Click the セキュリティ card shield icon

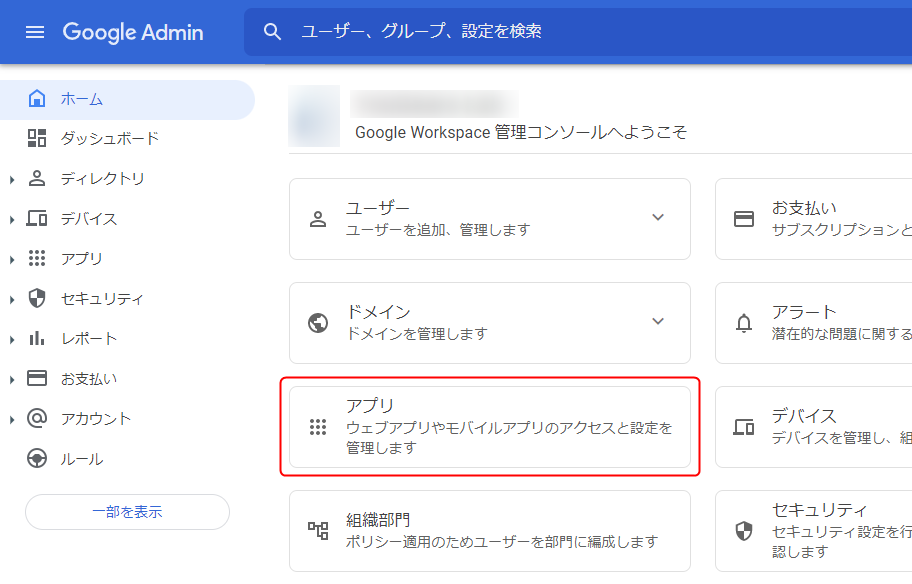click(744, 531)
